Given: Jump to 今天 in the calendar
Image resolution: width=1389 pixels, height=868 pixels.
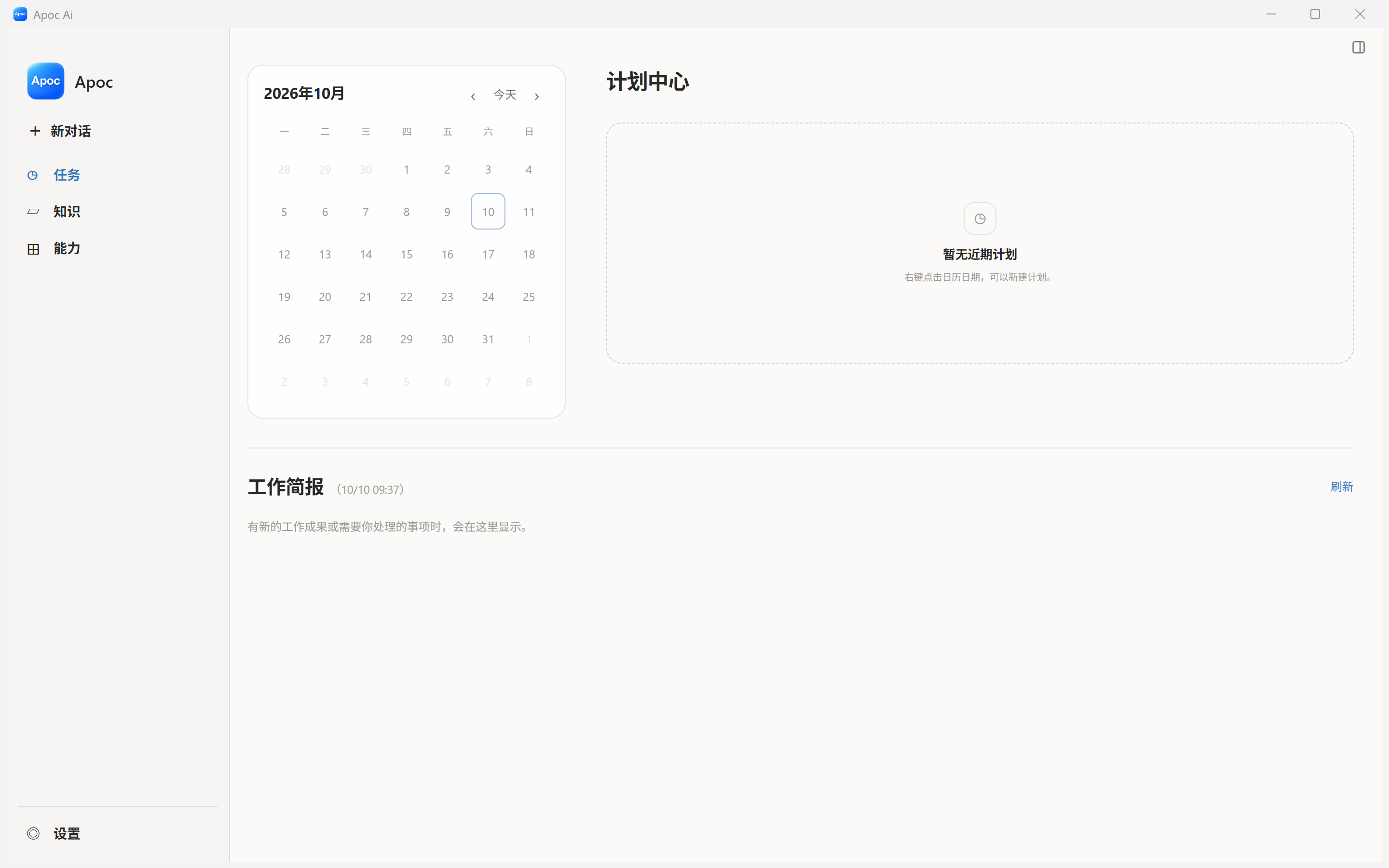Looking at the screenshot, I should tap(505, 95).
